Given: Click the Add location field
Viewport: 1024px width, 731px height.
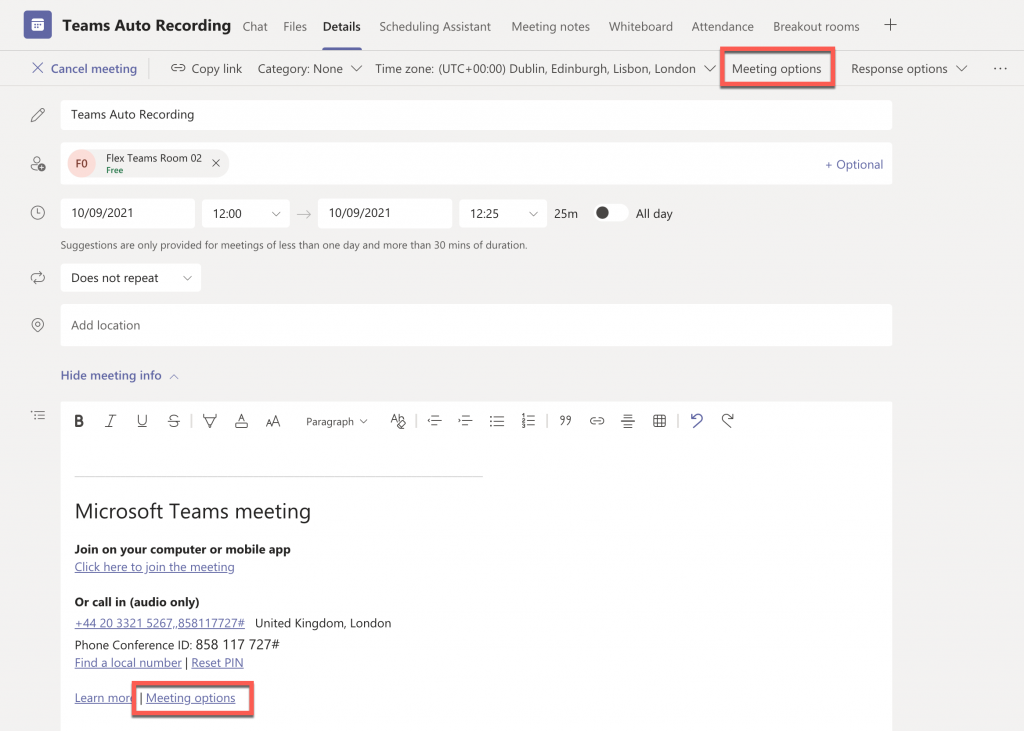Looking at the screenshot, I should (x=476, y=325).
